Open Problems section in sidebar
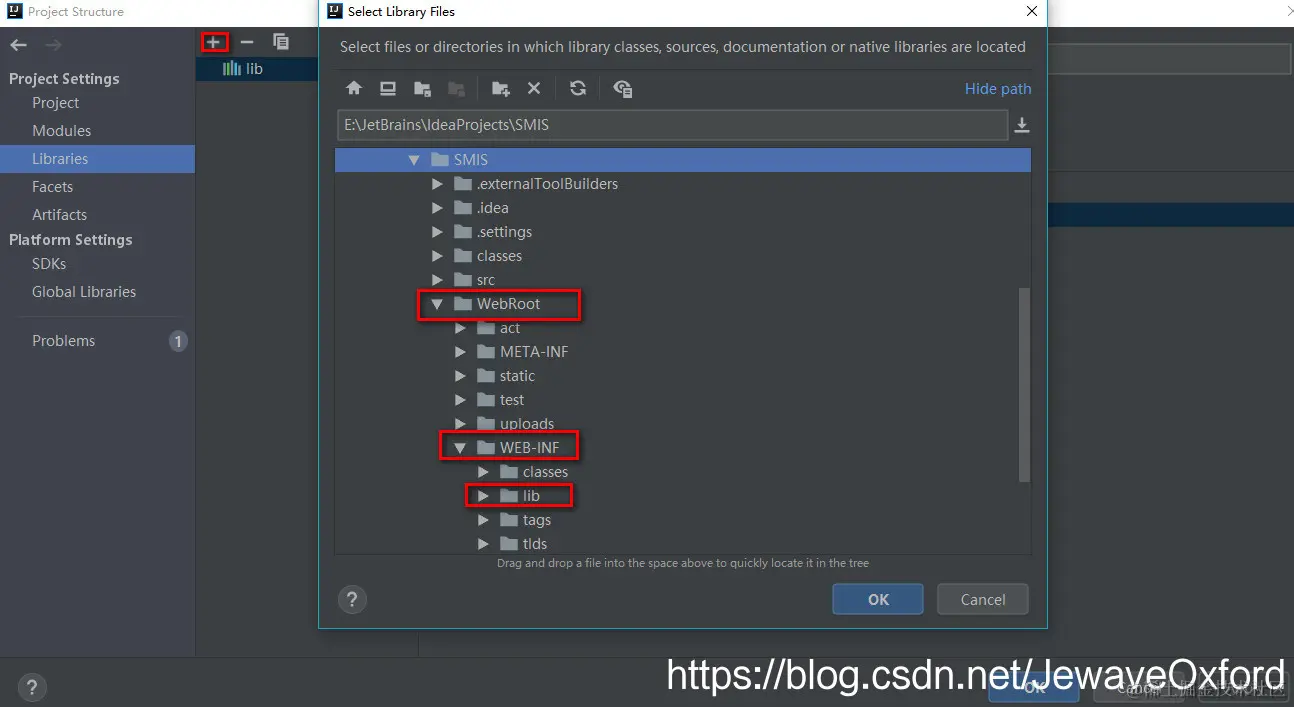Image resolution: width=1294 pixels, height=707 pixels. [63, 341]
